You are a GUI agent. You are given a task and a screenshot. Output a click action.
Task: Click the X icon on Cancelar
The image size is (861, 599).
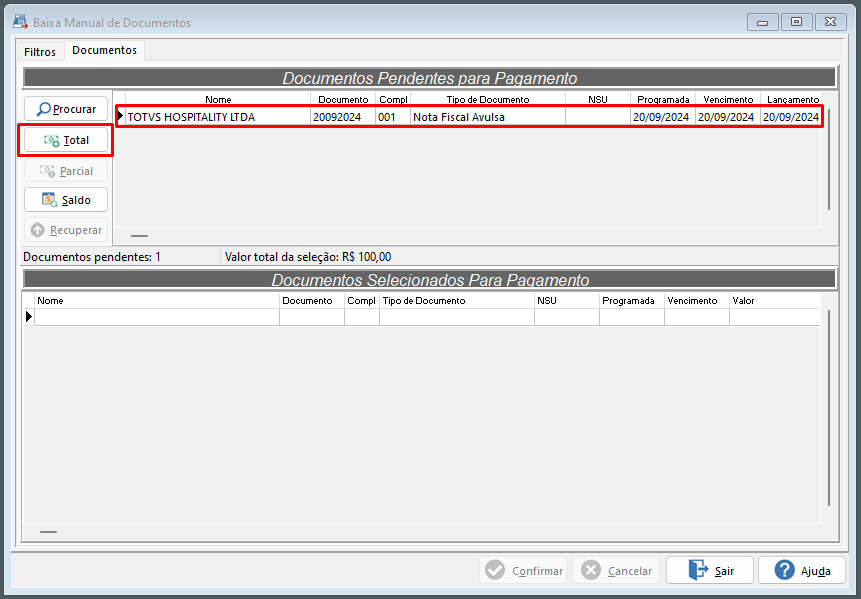click(591, 570)
